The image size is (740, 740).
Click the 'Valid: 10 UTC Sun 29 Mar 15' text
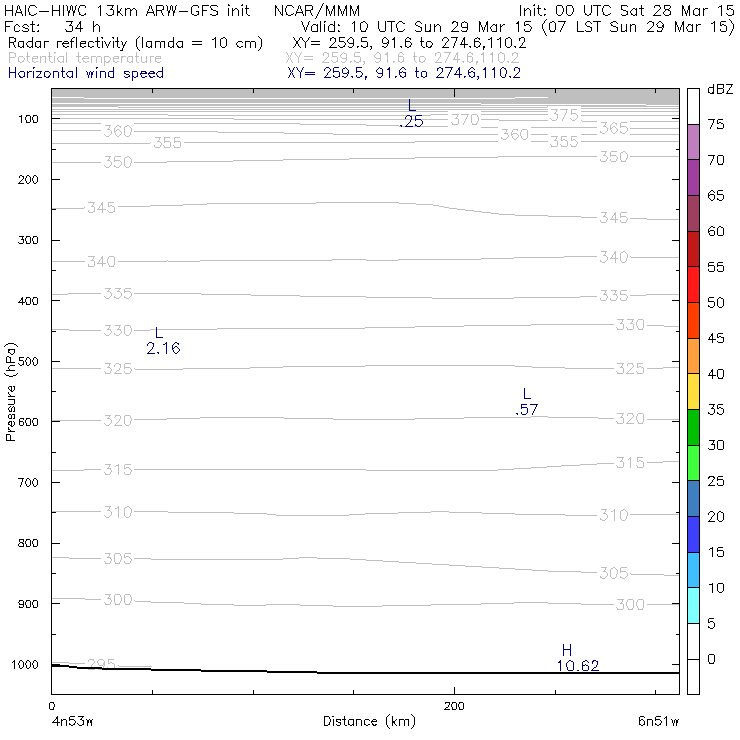(416, 26)
